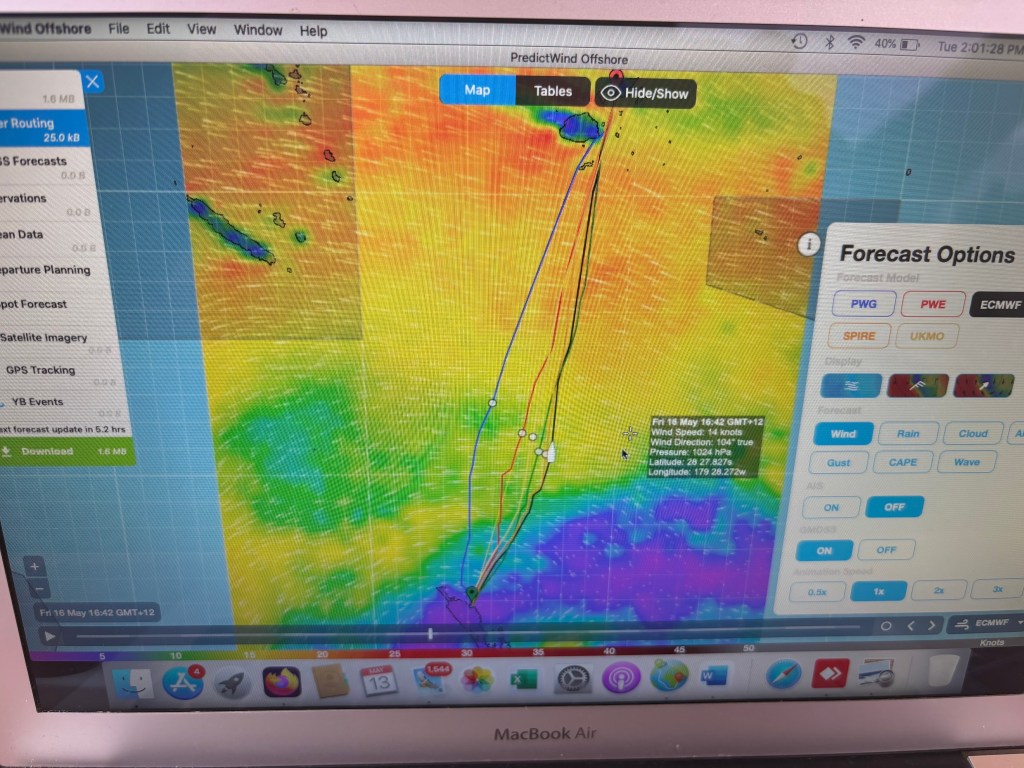
Task: Select streamline wind display style
Action: pyautogui.click(x=851, y=385)
